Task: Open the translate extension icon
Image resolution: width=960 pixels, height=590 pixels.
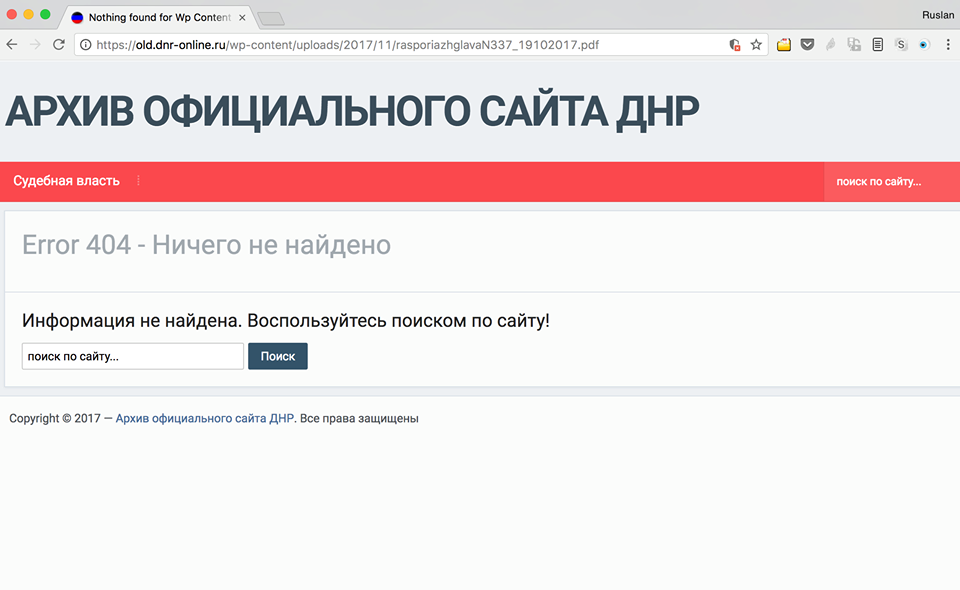Action: click(854, 45)
